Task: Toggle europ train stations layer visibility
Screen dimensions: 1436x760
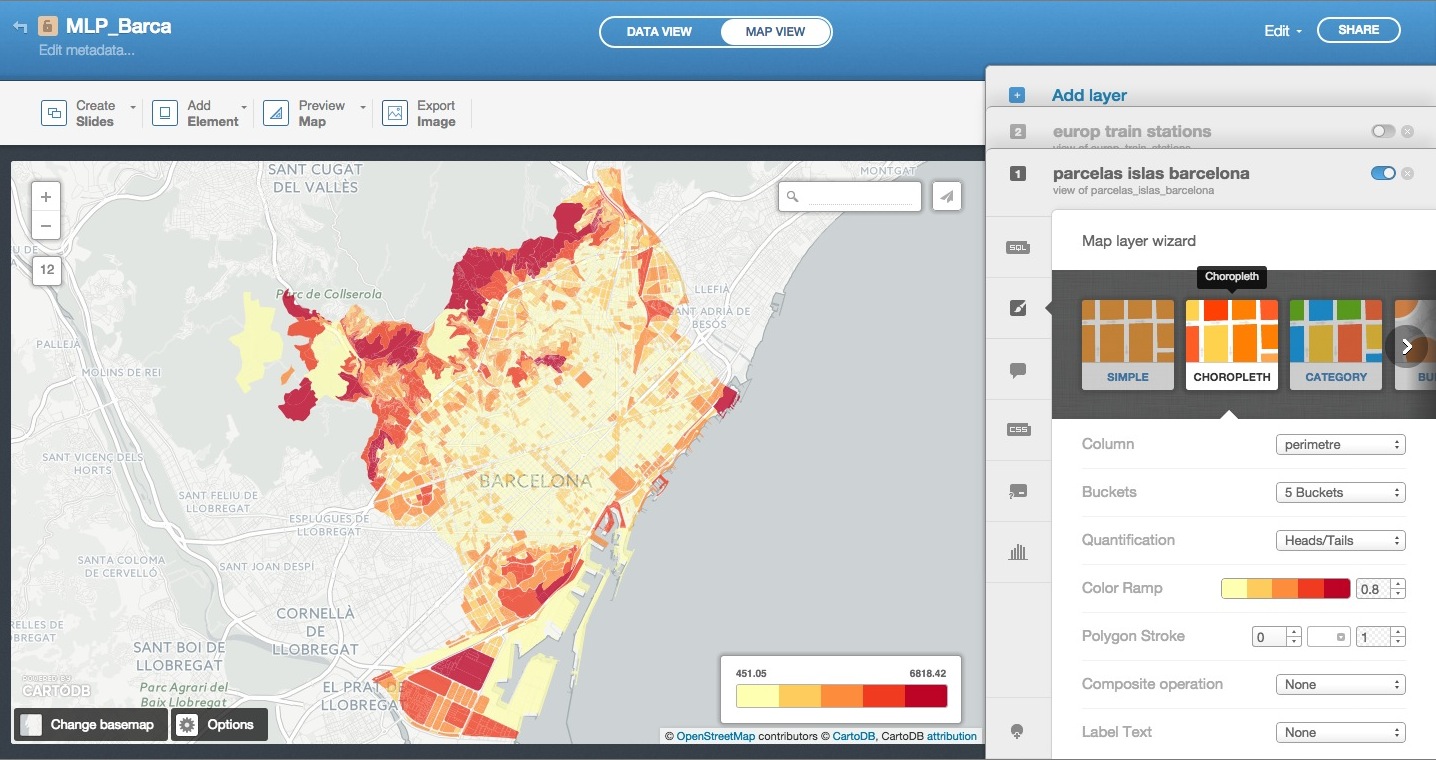Action: 1382,131
